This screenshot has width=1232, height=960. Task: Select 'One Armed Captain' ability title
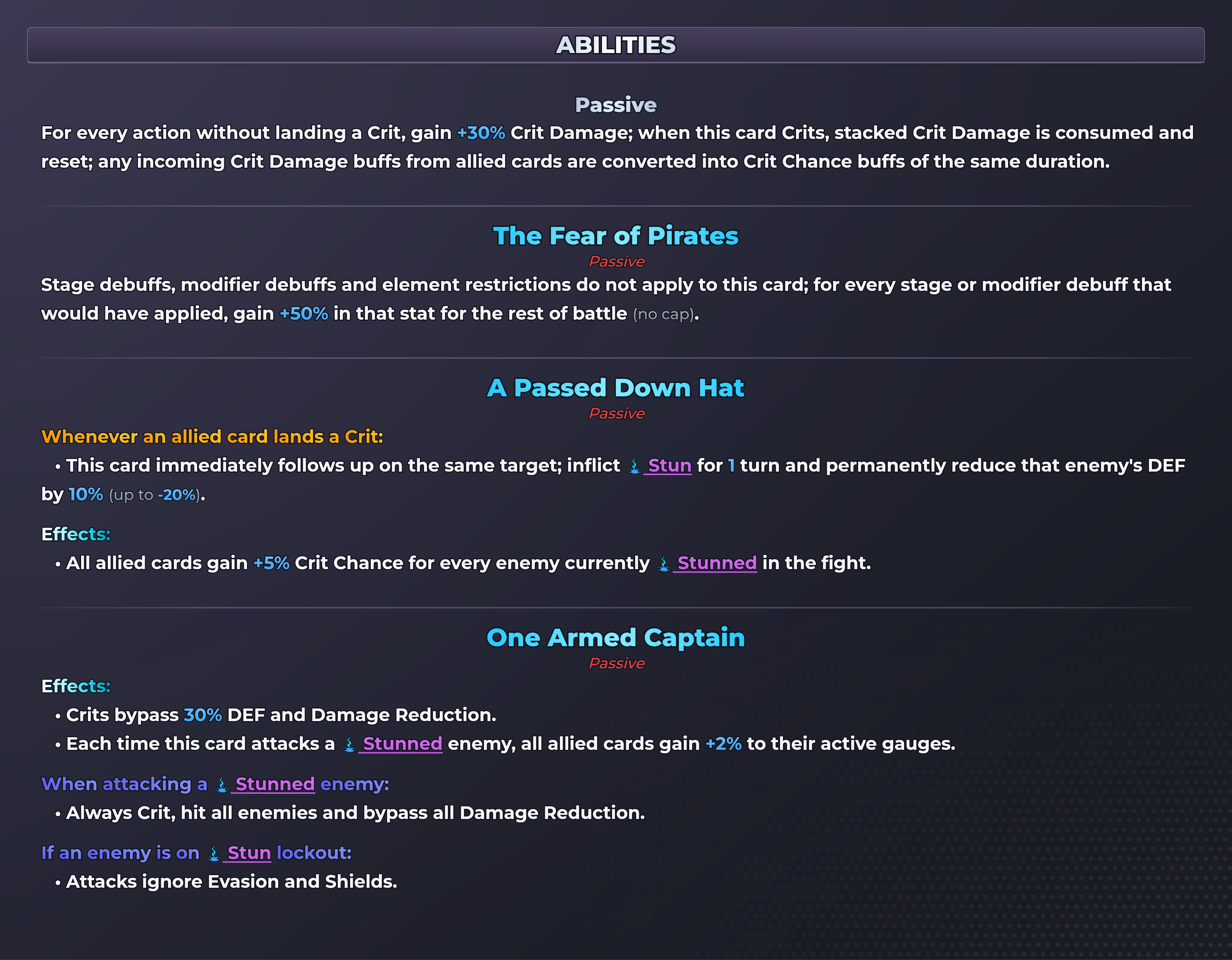tap(616, 638)
